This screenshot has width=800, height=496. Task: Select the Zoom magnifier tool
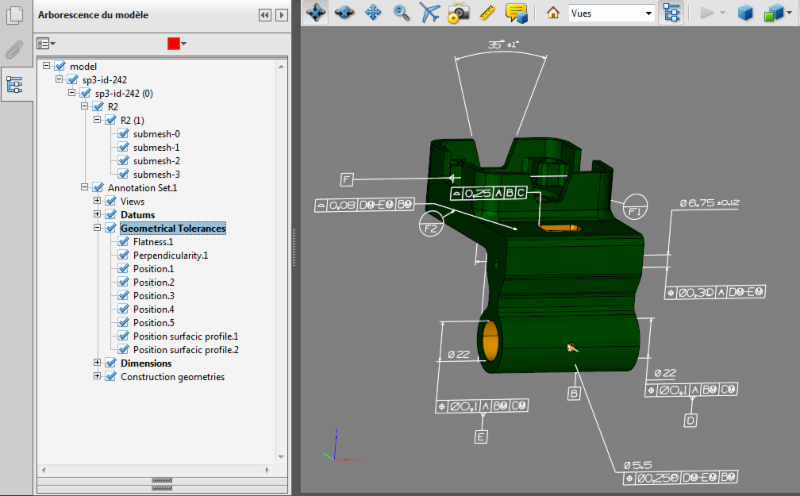[x=401, y=13]
